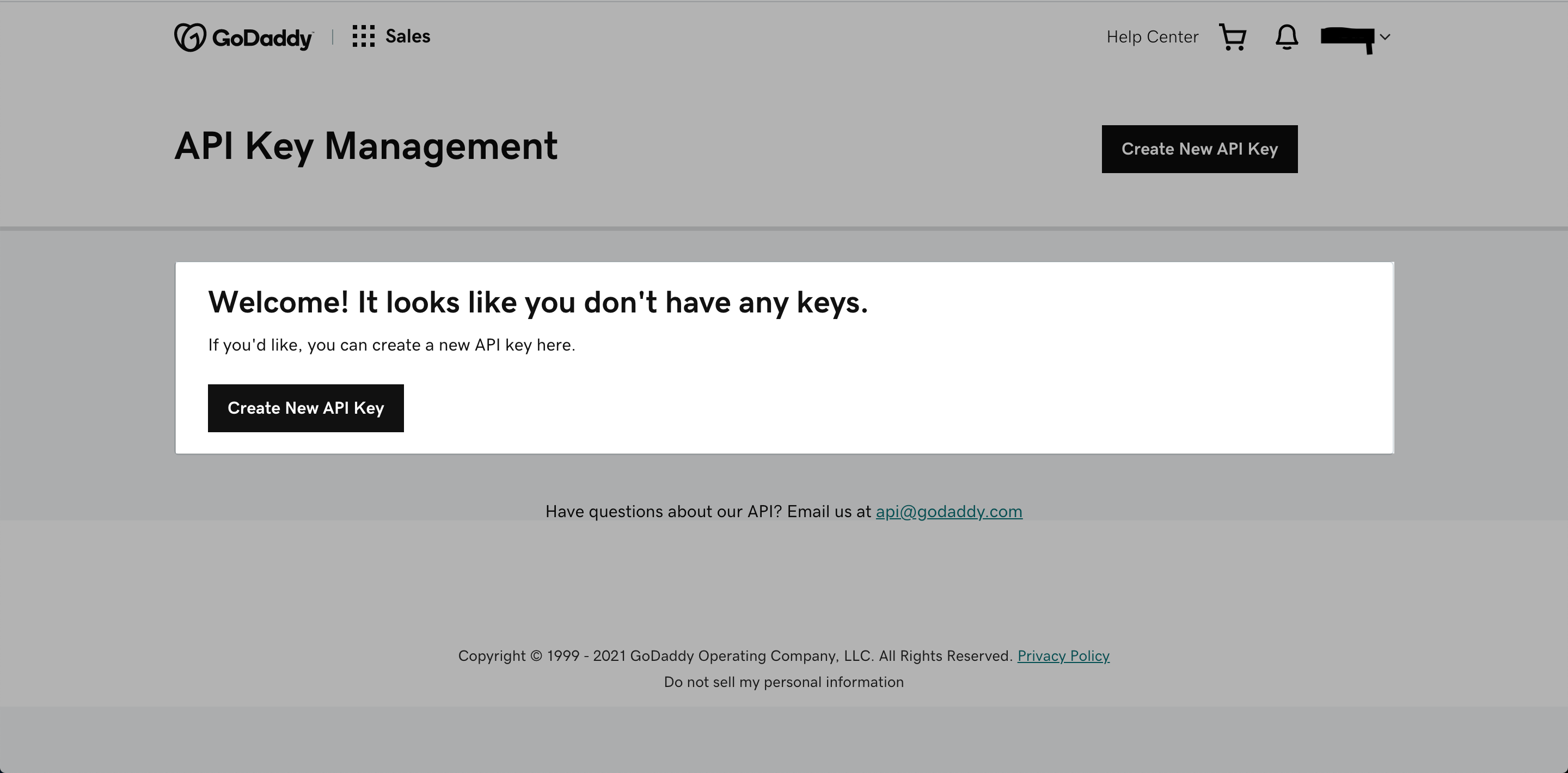Click the API Key Management heading
This screenshot has width=1568, height=773.
366,146
